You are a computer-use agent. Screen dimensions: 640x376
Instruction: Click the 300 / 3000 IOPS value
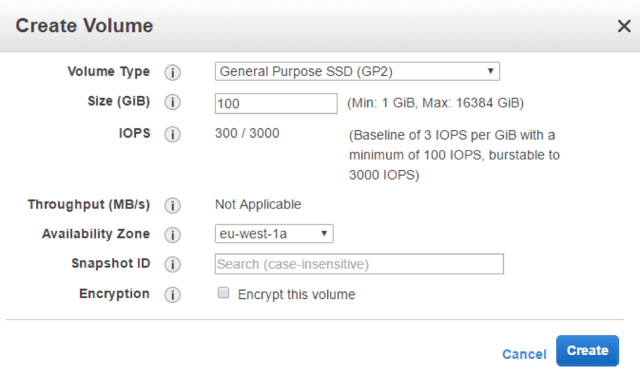pyautogui.click(x=247, y=133)
